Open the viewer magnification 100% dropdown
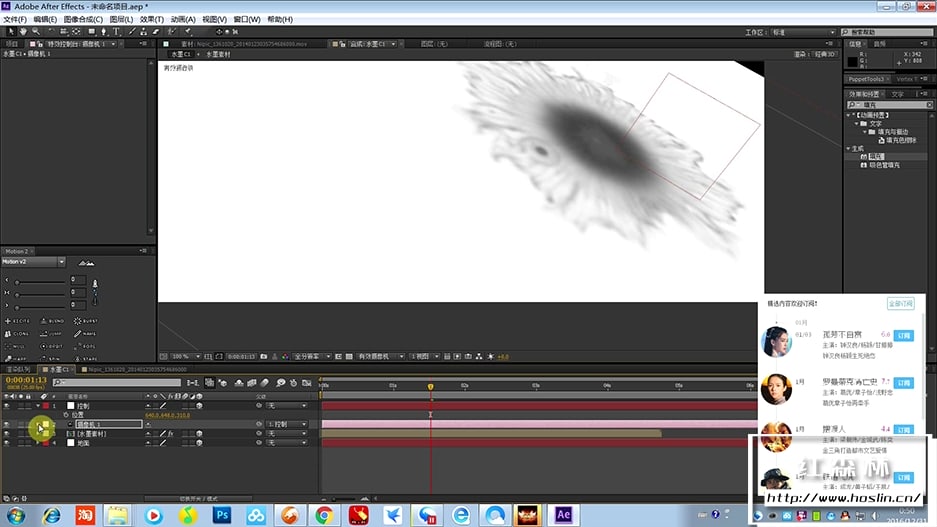Screen dimensions: 937x527 coord(186,357)
